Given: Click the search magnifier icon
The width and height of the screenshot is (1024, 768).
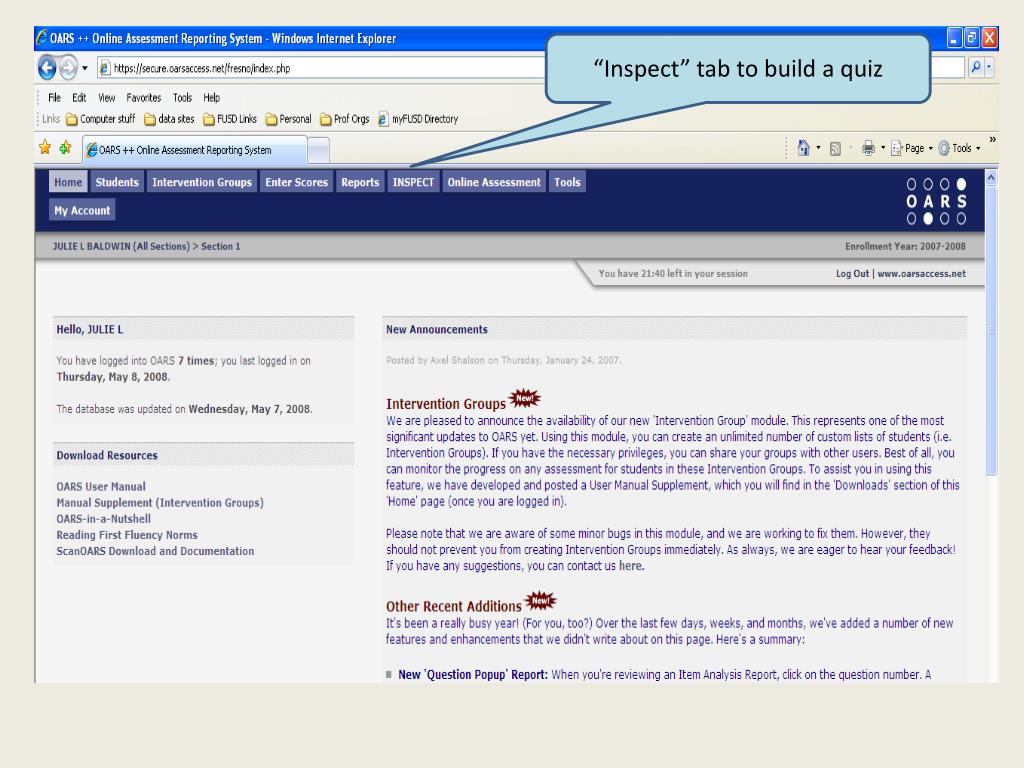Looking at the screenshot, I should [976, 67].
